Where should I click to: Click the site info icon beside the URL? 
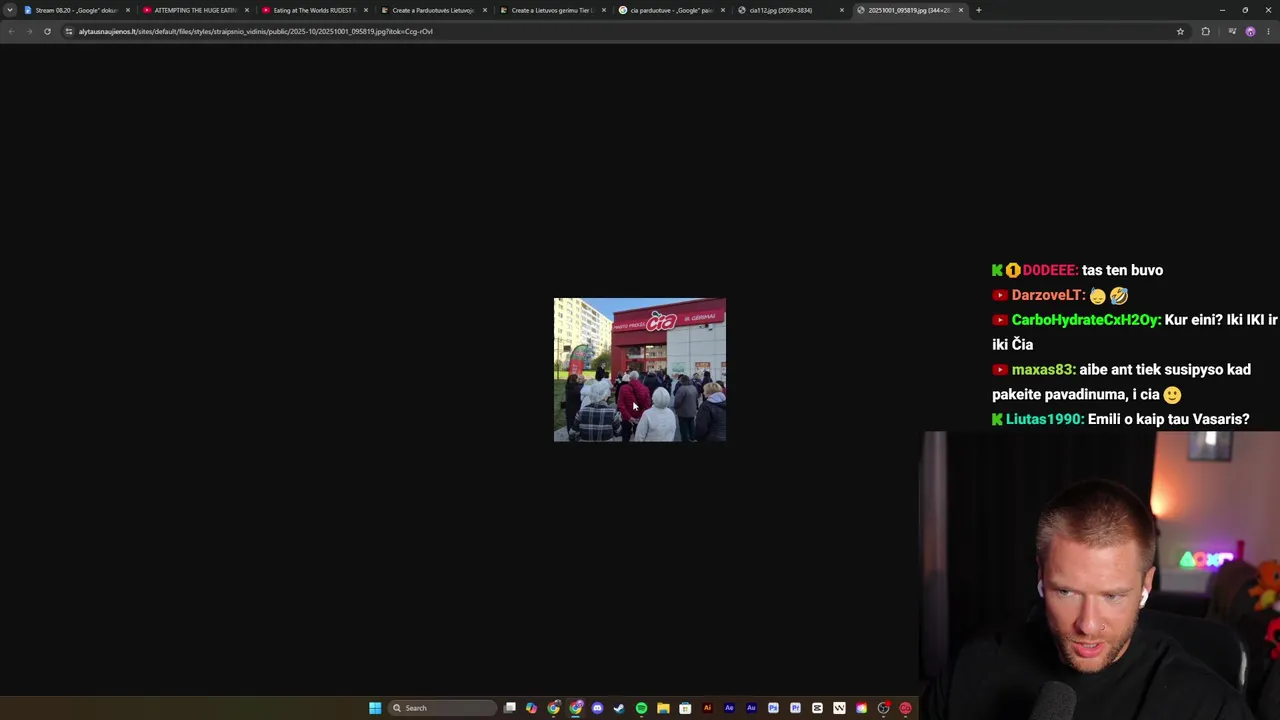69,31
